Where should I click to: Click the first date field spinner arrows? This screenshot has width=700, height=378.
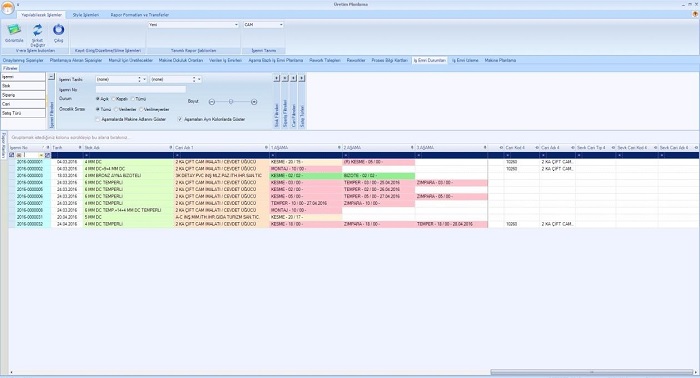click(x=139, y=79)
